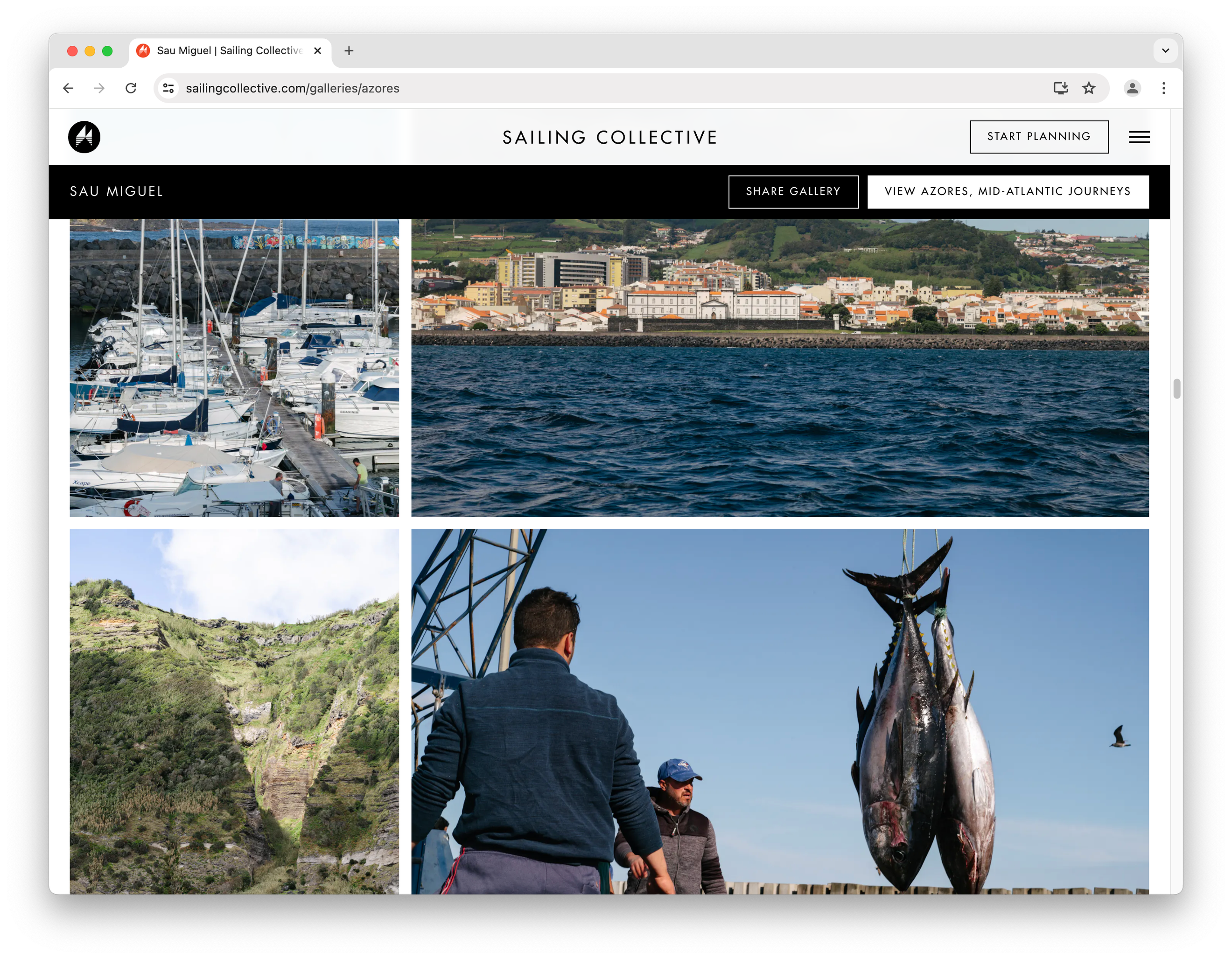
Task: Click View Azores, Mid-Atlantic Journeys button
Action: coord(1008,192)
